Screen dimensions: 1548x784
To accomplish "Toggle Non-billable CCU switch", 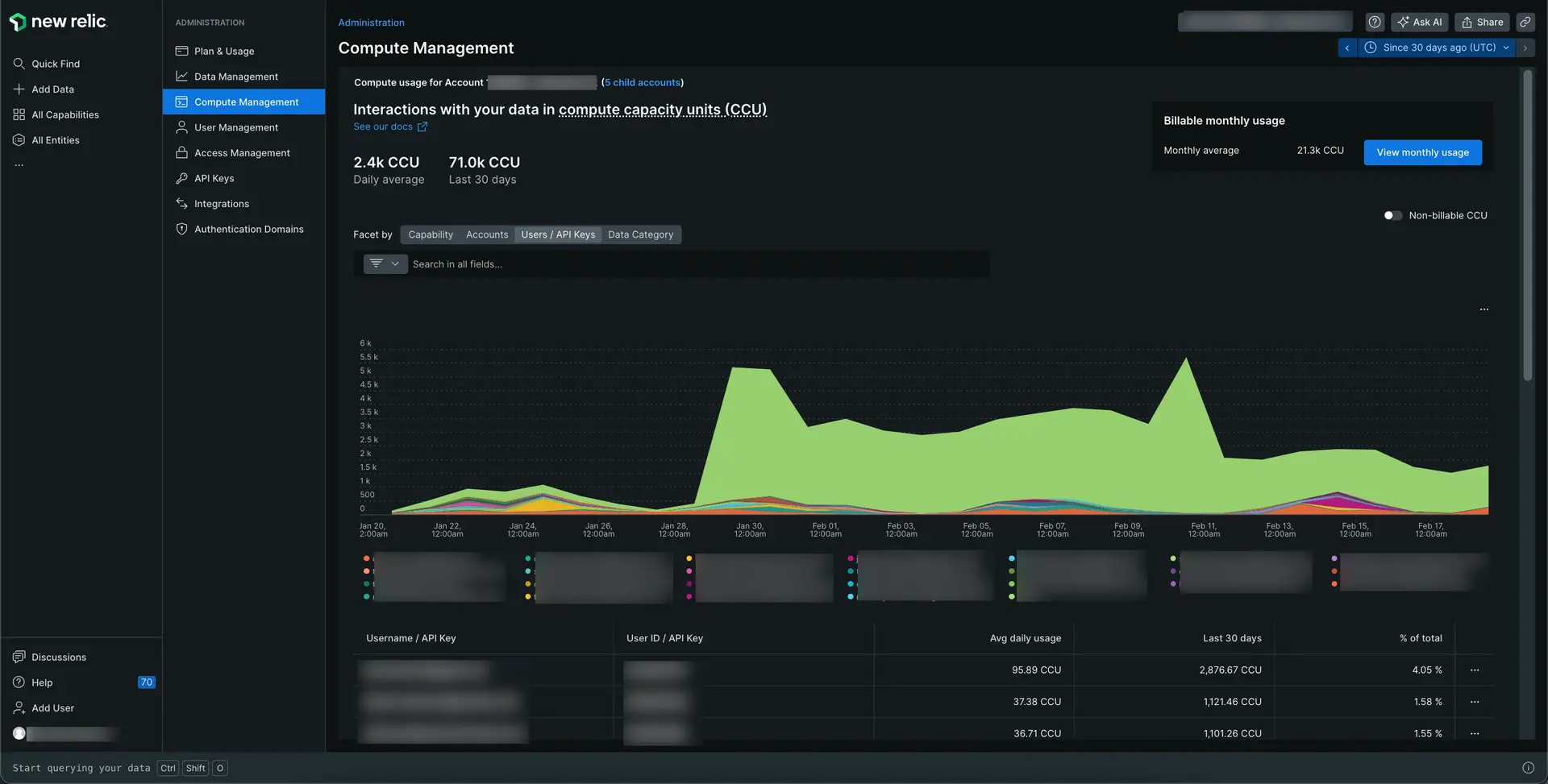I will 1392,215.
